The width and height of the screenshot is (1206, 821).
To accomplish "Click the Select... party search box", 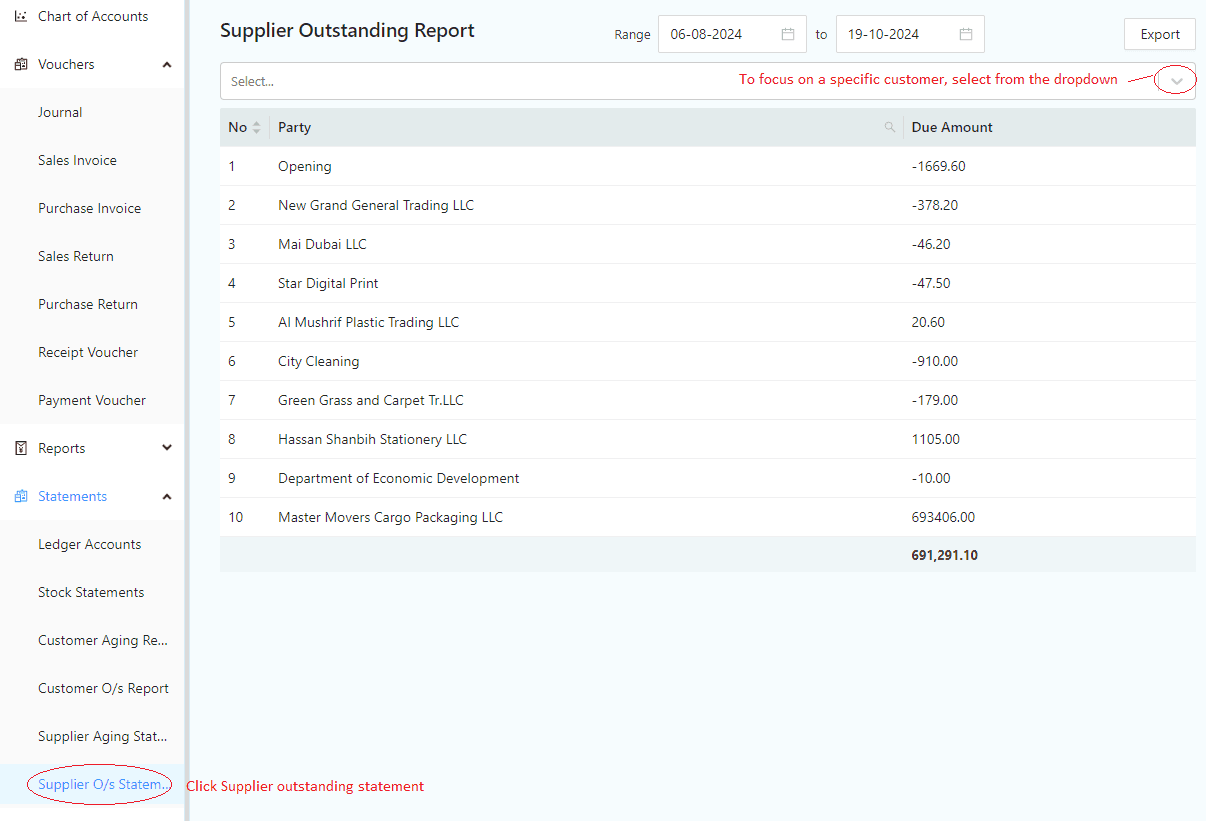I will tap(708, 81).
